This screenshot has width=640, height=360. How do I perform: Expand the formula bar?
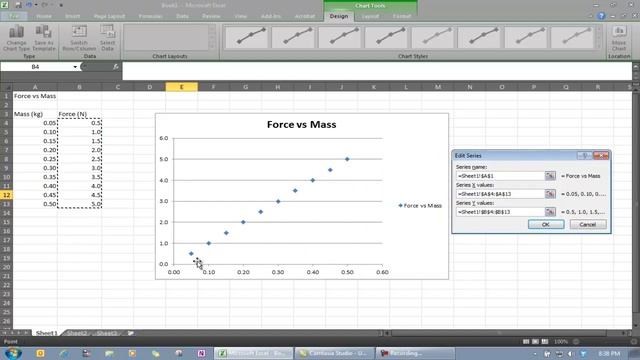click(x=636, y=67)
